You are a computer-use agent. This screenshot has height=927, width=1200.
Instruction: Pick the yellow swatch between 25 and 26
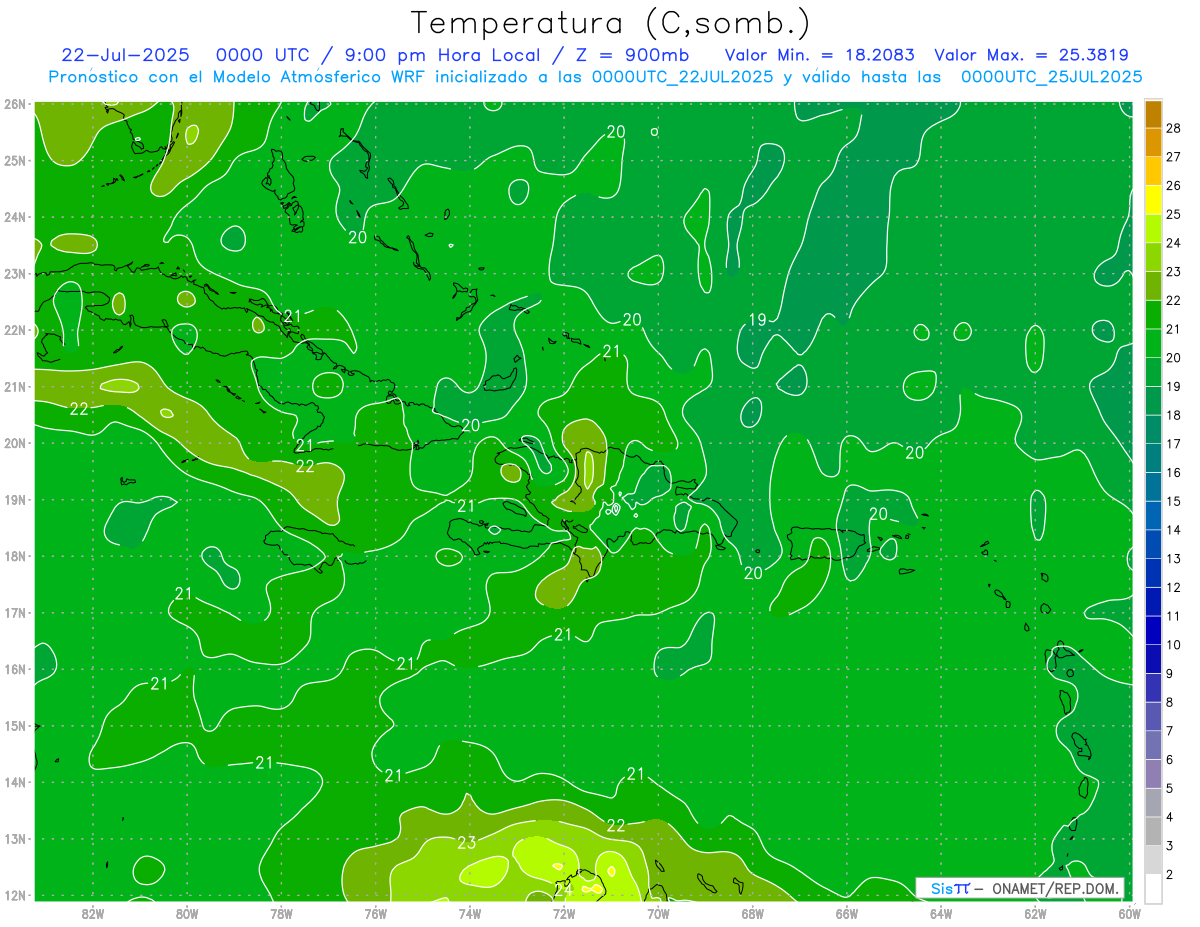(1153, 199)
